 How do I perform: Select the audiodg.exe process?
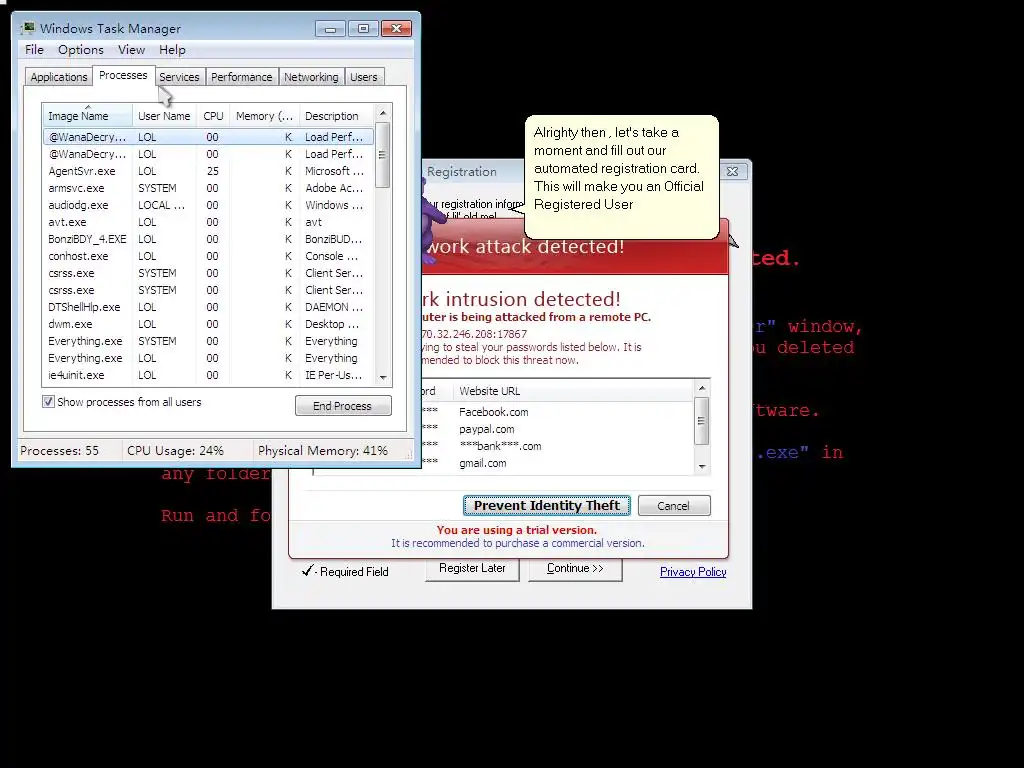pos(208,205)
